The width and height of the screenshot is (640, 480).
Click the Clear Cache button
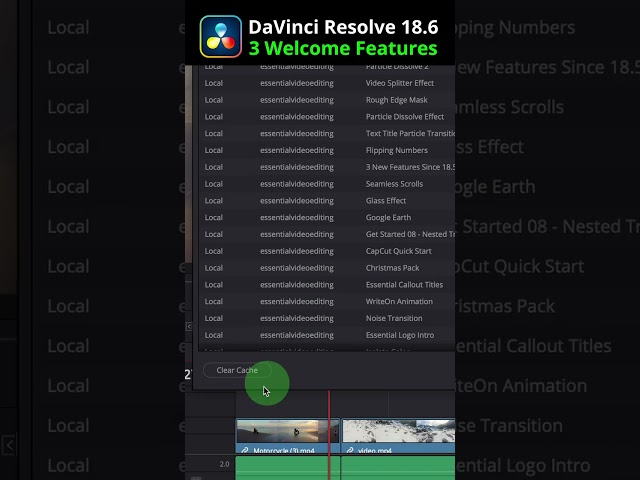(x=237, y=370)
